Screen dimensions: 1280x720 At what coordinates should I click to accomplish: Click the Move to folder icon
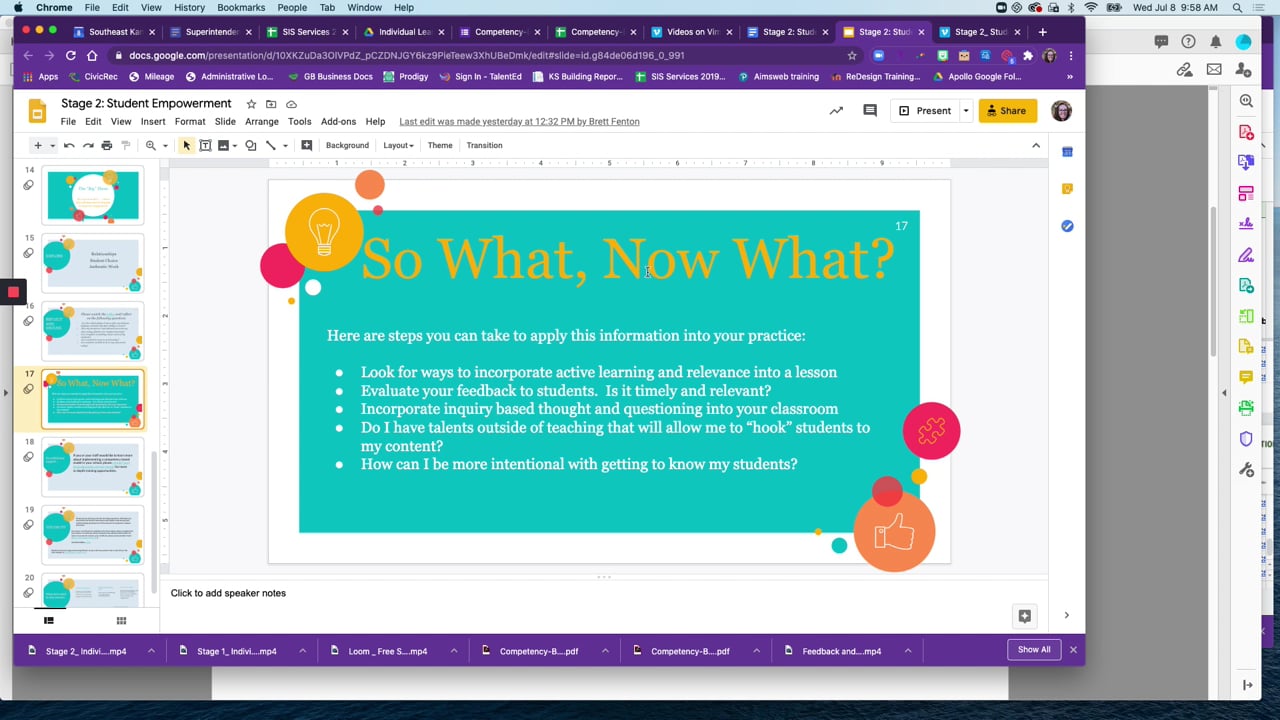pyautogui.click(x=271, y=104)
